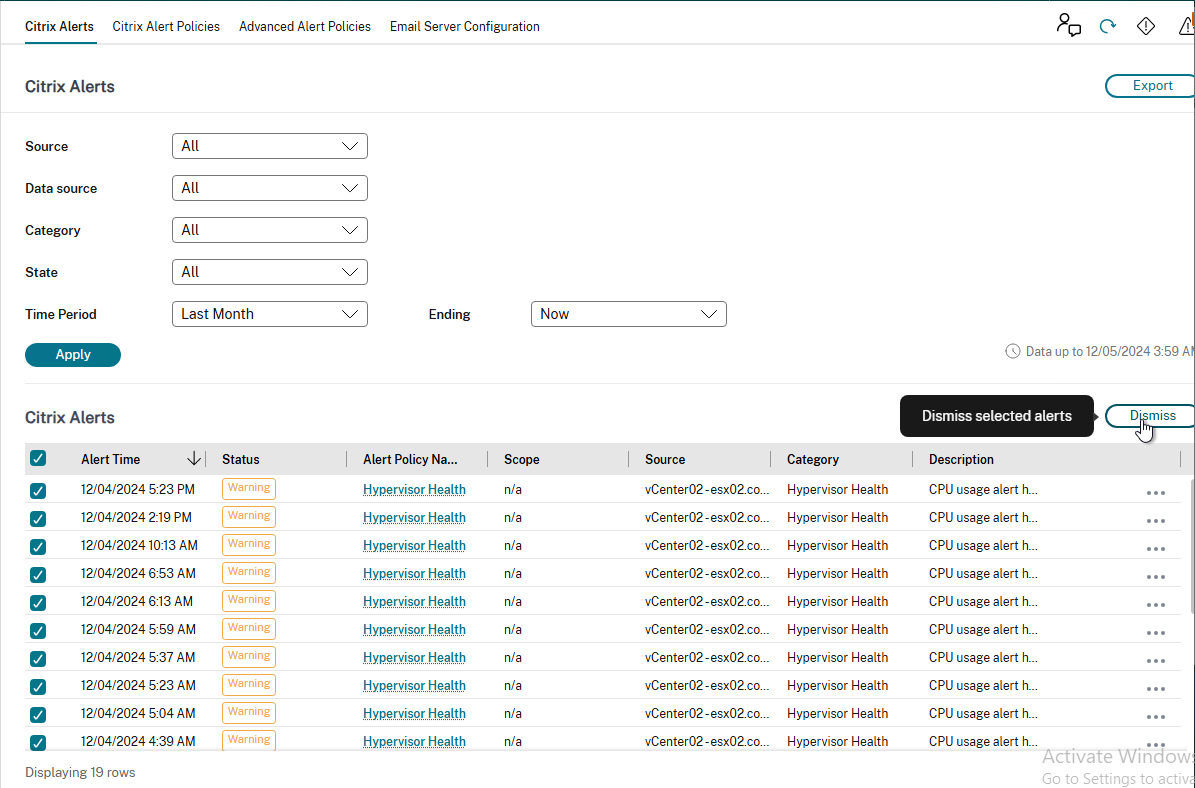Screen dimensions: 1195x788
Task: Uncheck the 12/04/2024 5:04 AM alert
Action: coord(37,715)
